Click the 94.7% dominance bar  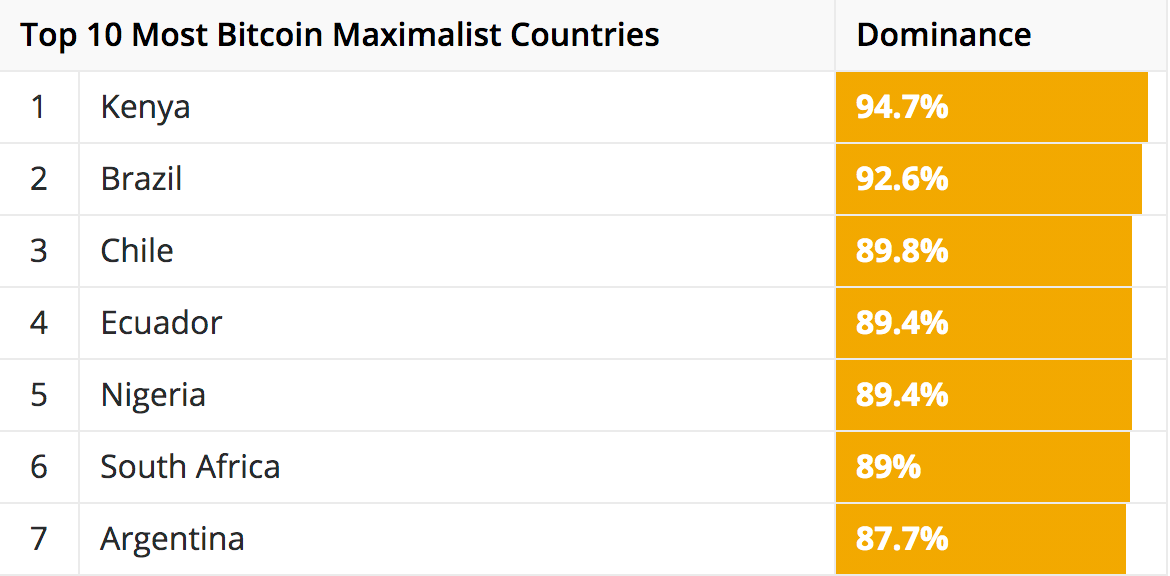(x=992, y=107)
